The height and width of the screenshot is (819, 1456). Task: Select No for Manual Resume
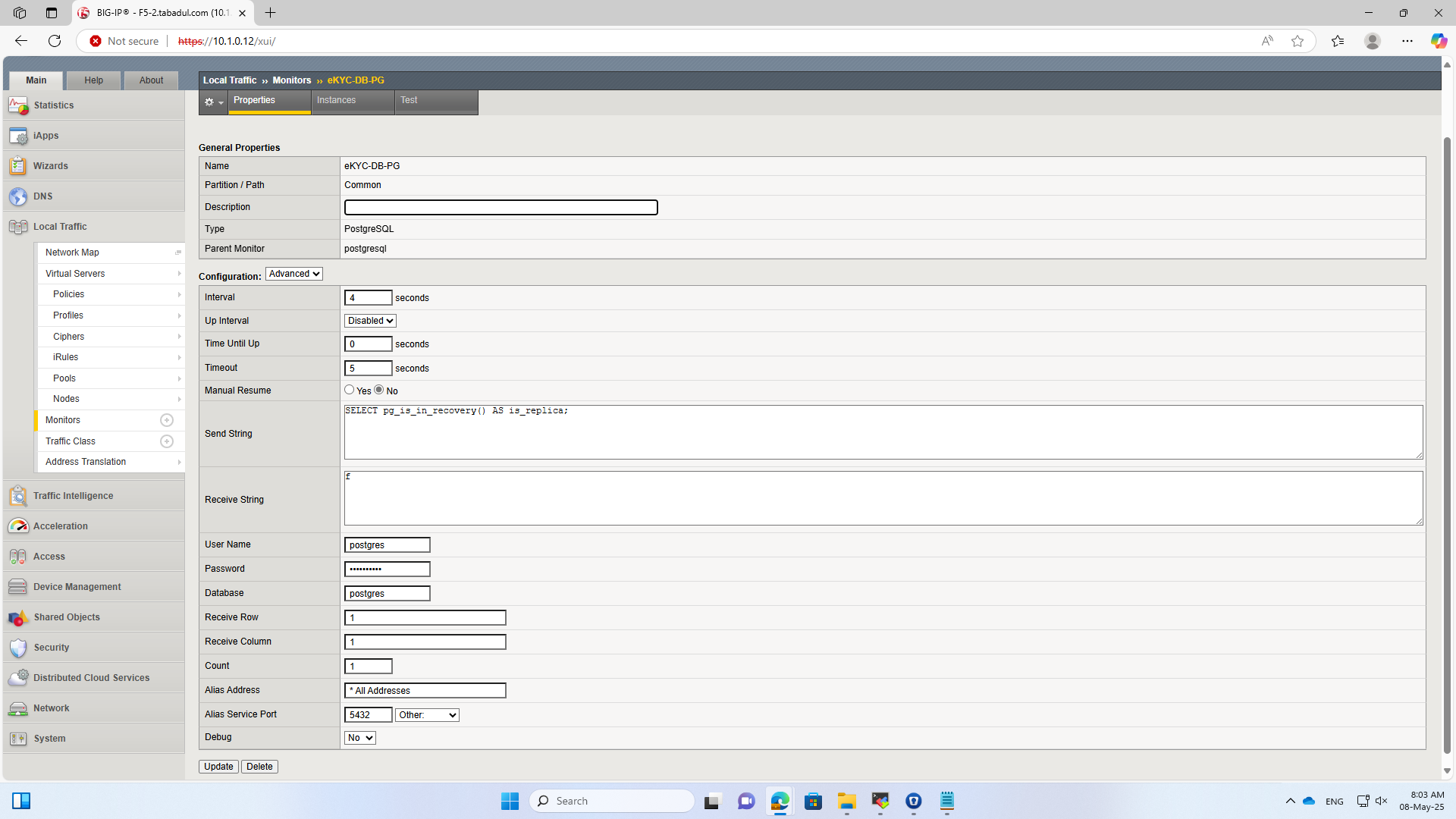coord(379,390)
